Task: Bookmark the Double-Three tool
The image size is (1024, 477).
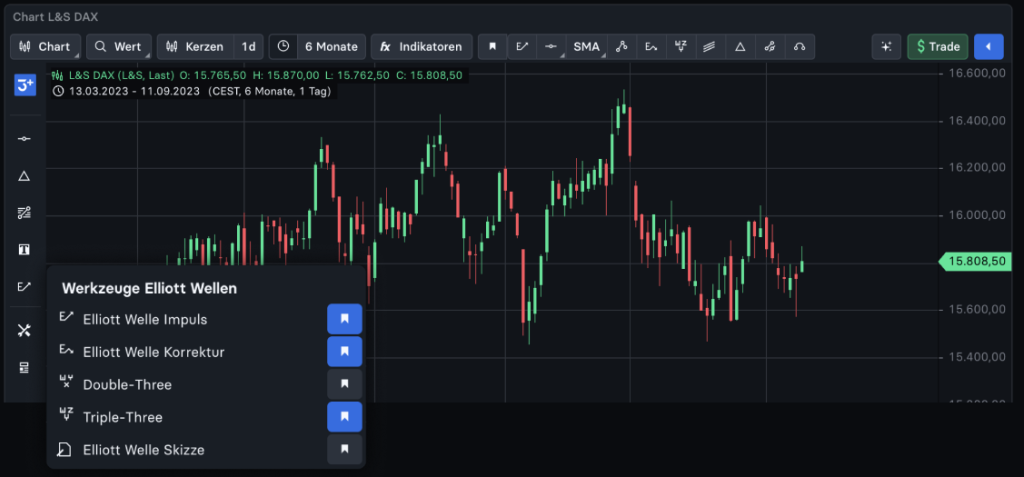Action: click(x=344, y=385)
